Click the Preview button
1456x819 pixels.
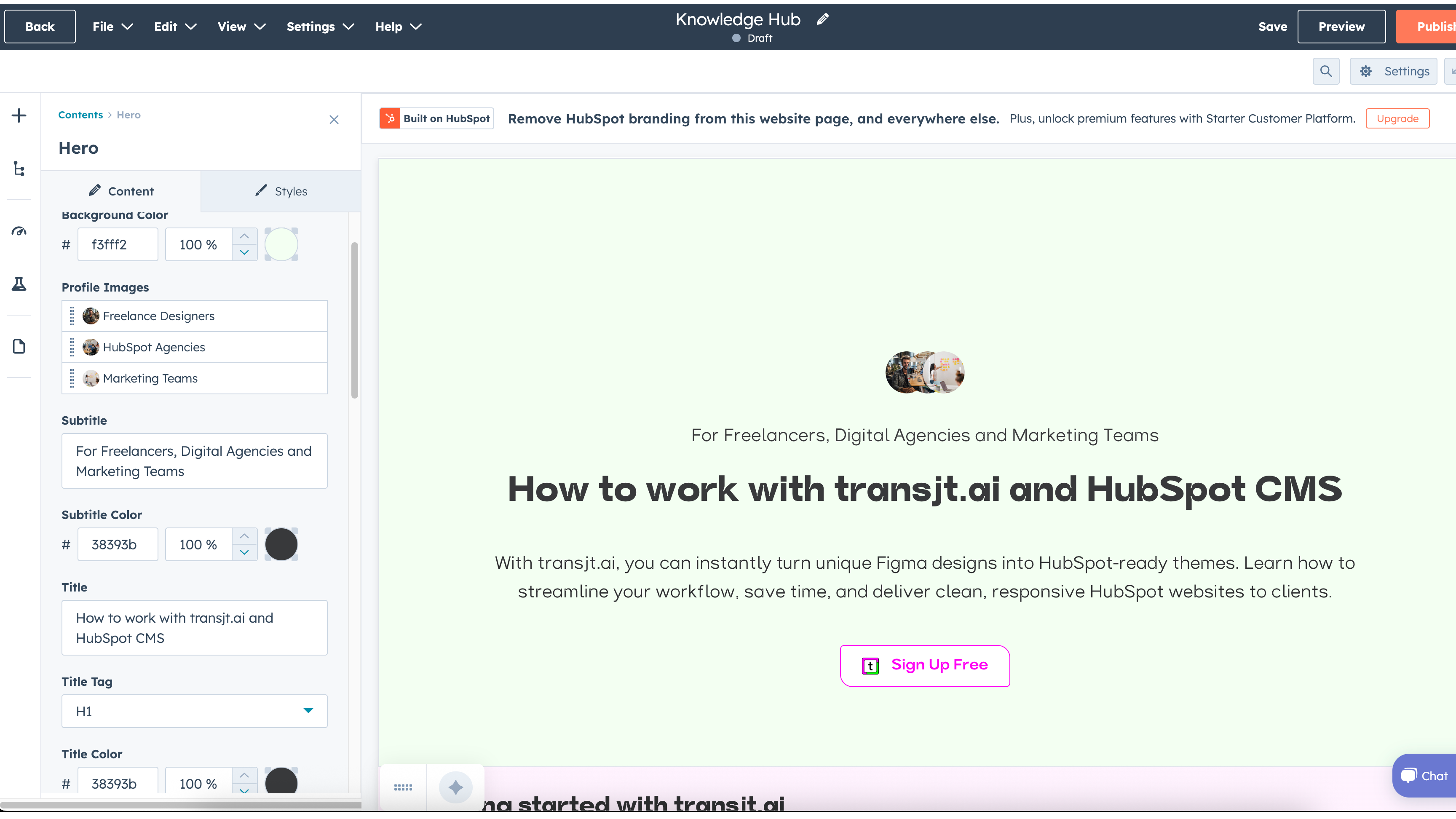(1342, 26)
